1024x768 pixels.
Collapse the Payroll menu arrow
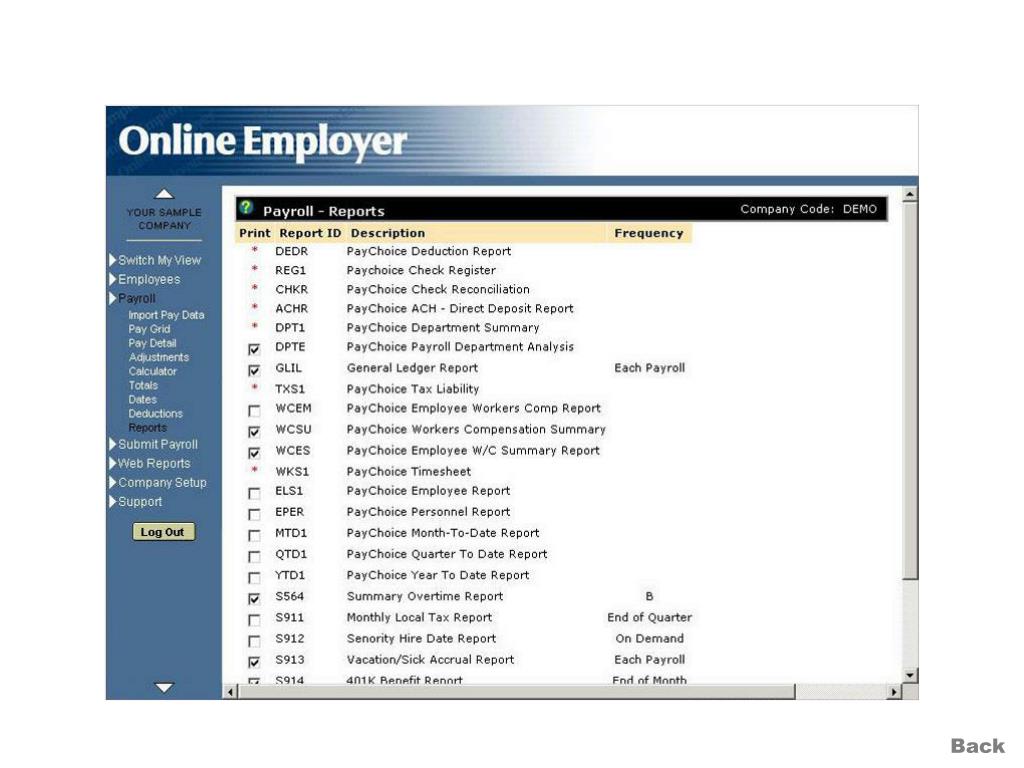tap(112, 298)
